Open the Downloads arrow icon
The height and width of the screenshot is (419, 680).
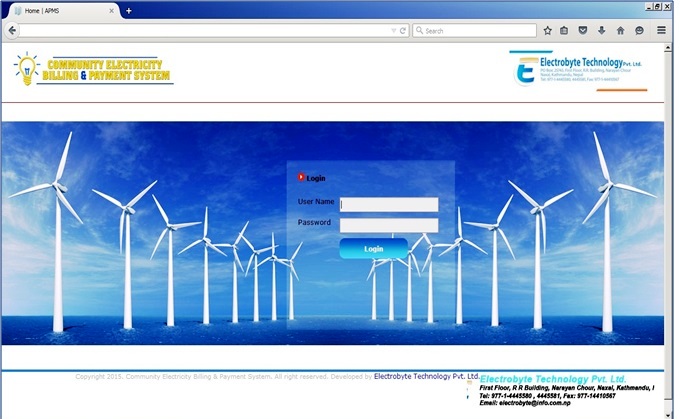click(602, 30)
